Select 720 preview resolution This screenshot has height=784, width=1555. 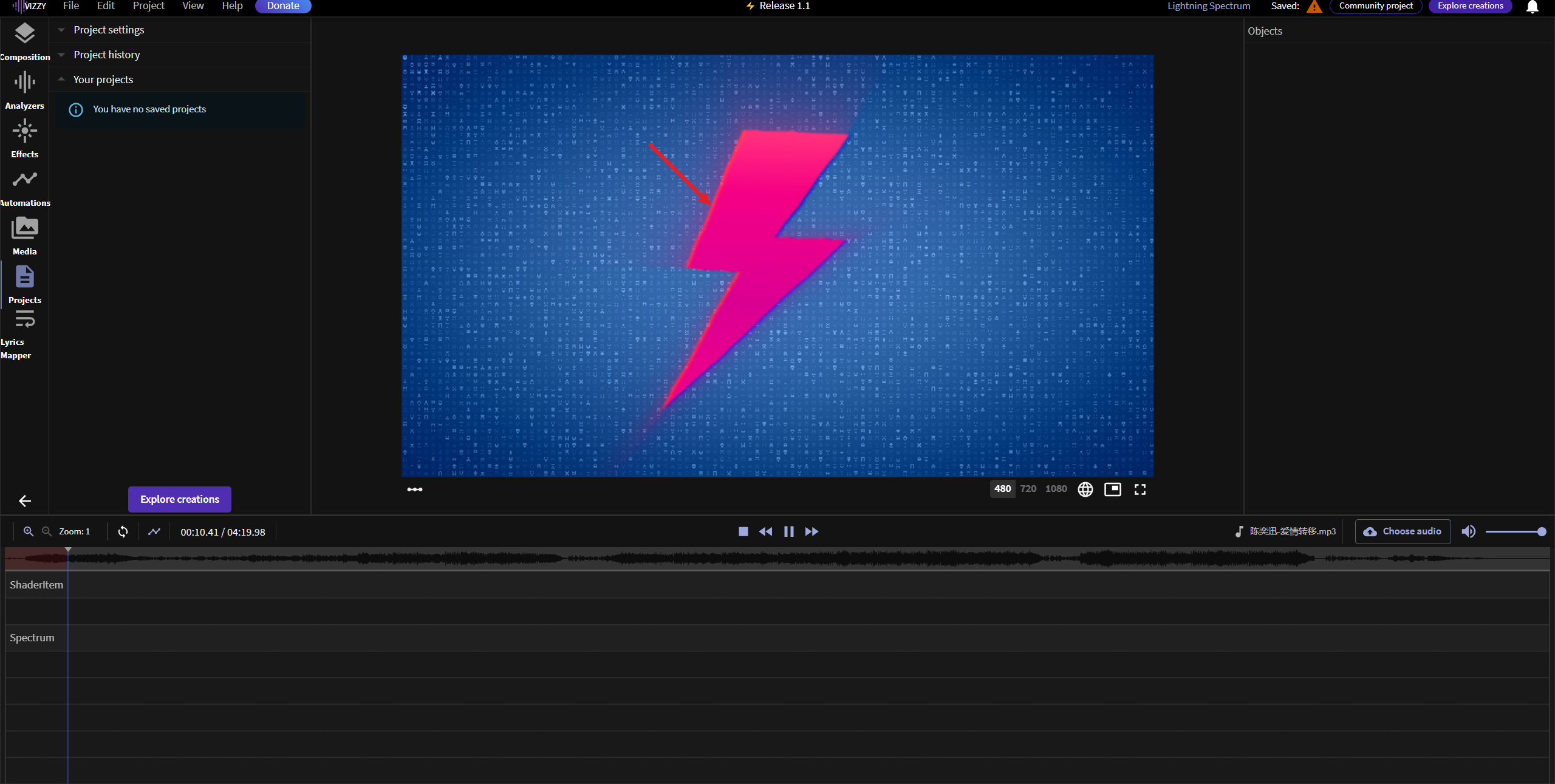(1028, 489)
